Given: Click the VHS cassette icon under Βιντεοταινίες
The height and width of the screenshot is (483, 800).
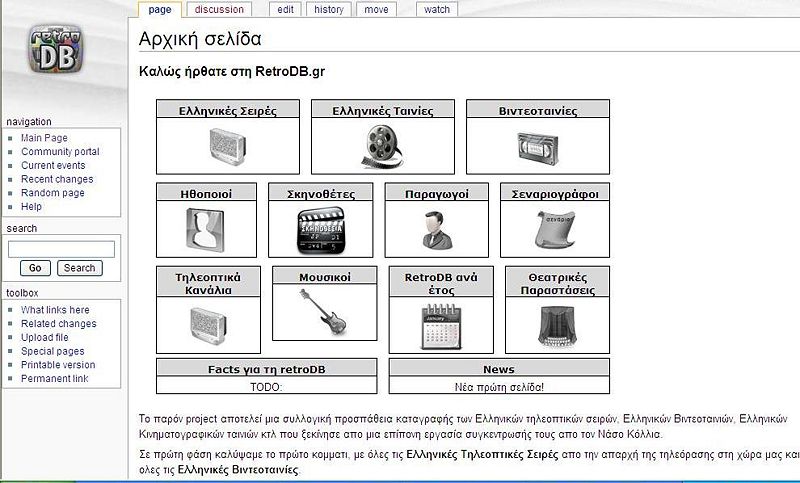Looking at the screenshot, I should click(538, 148).
